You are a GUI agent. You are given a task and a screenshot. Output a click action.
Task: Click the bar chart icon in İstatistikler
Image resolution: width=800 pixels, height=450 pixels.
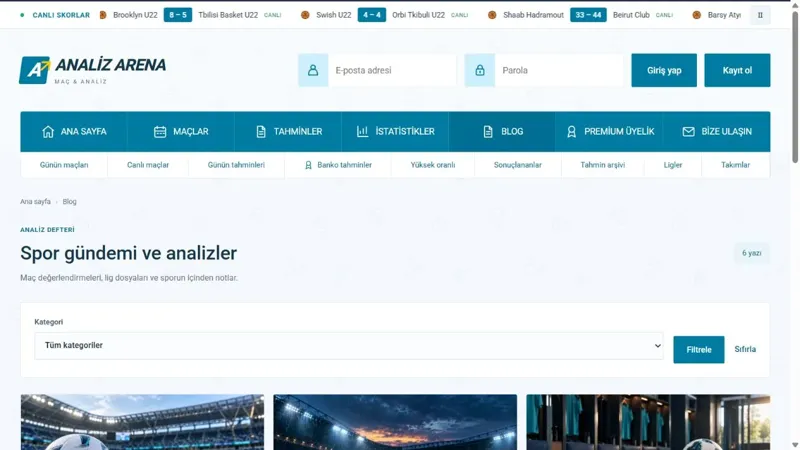362,132
